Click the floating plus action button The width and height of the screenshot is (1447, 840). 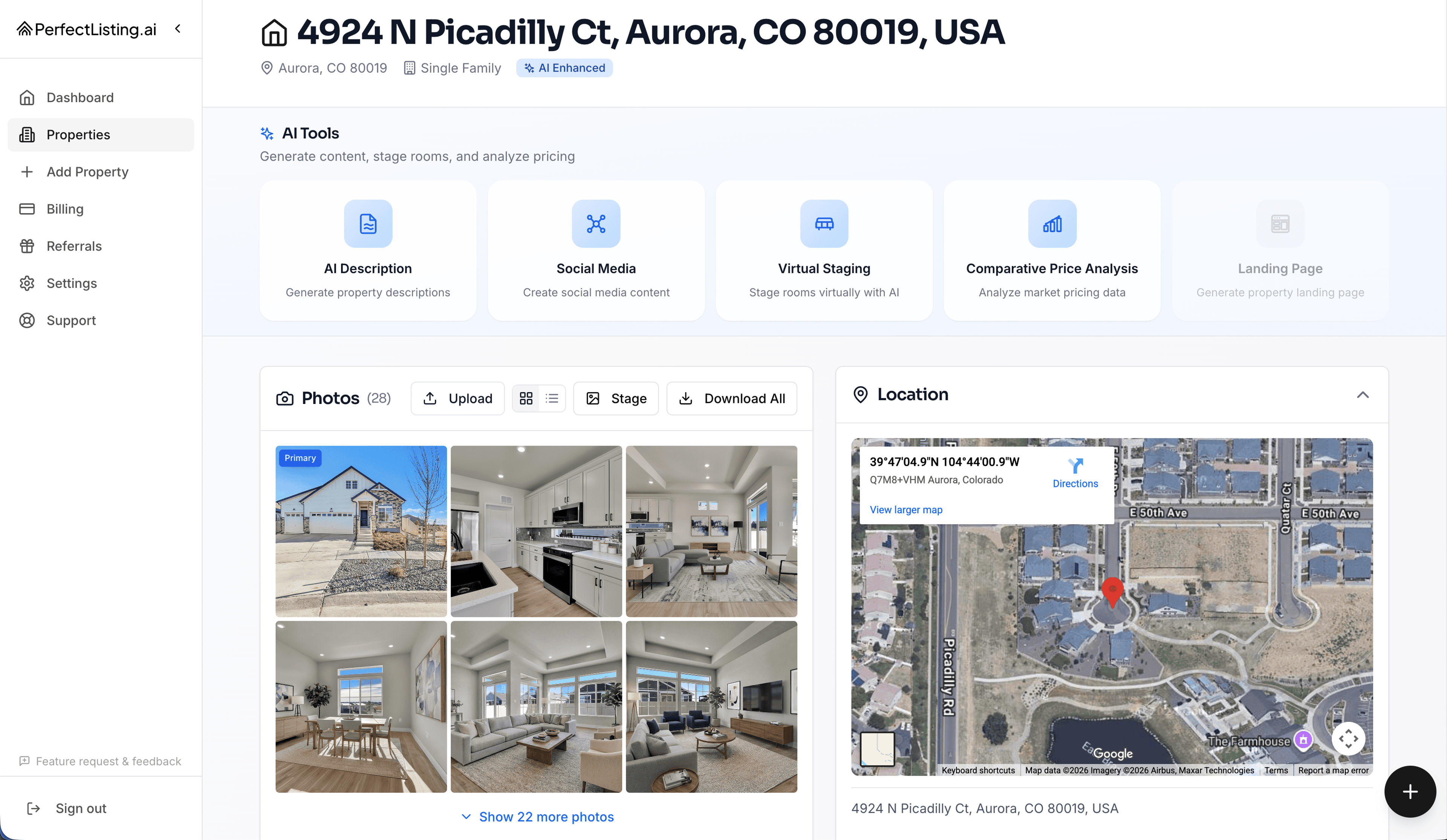click(1410, 792)
